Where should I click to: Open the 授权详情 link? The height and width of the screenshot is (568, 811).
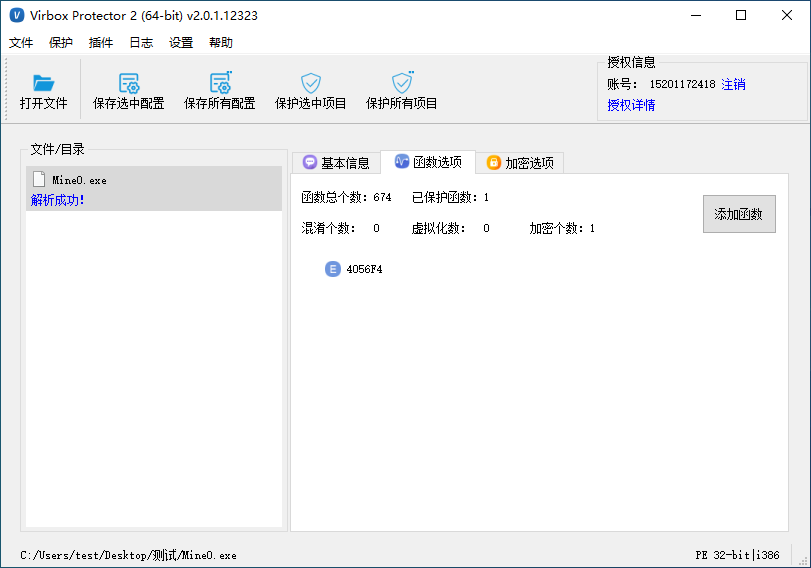point(631,105)
